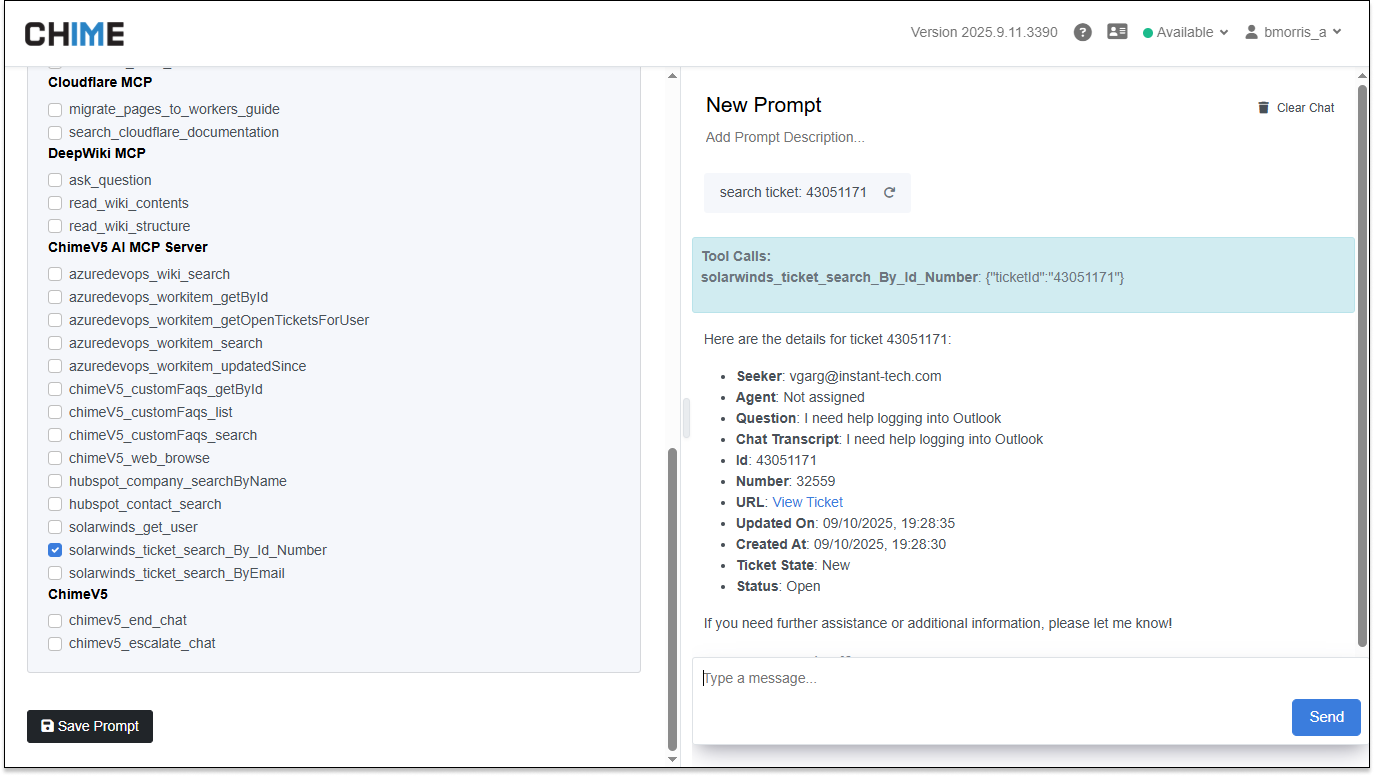The width and height of the screenshot is (1374, 776).
Task: Edit the New Prompt title
Action: tap(764, 105)
